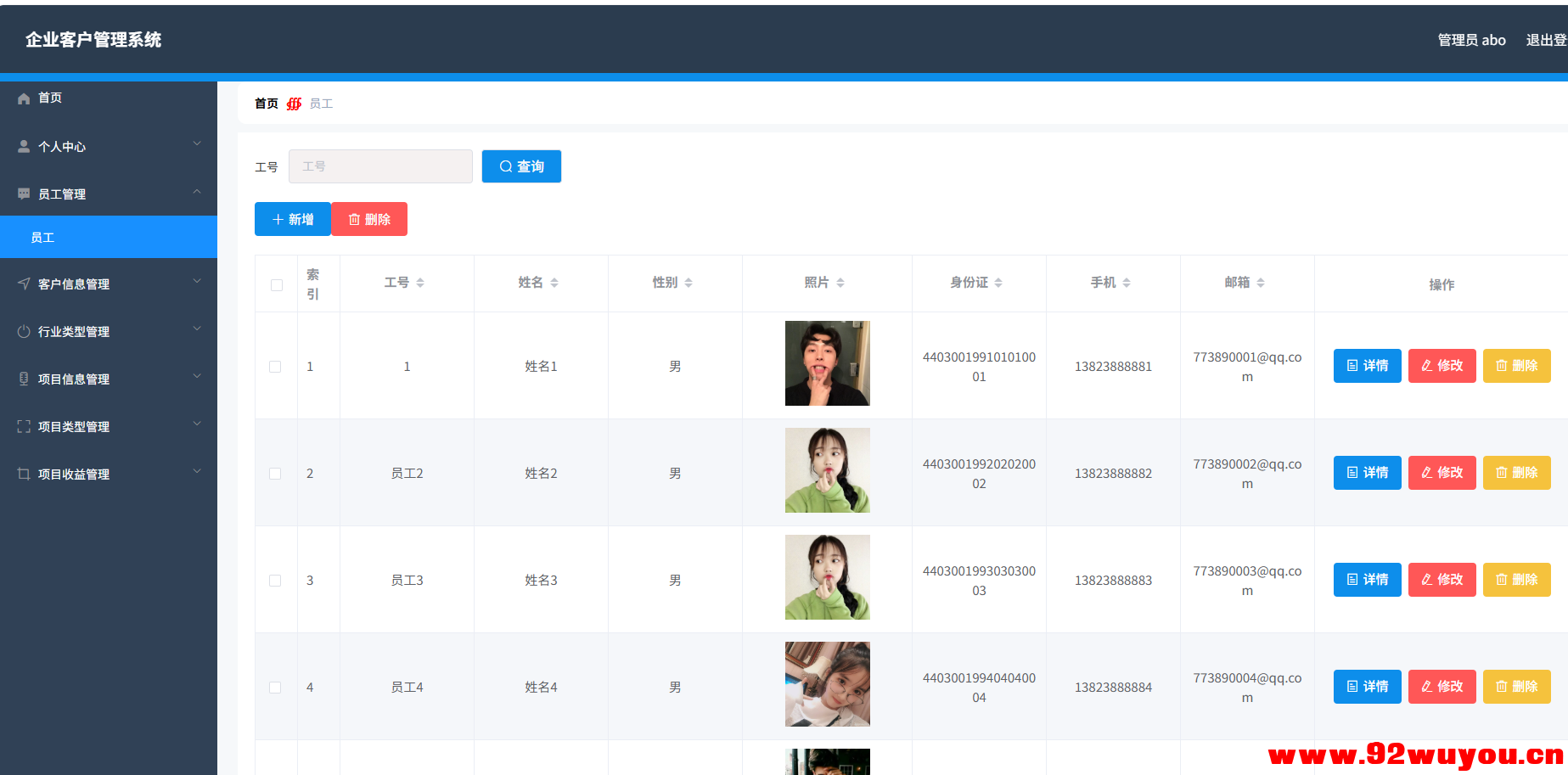This screenshot has width=1568, height=775.
Task: Click the megaphone icon next to 客户信息管理
Action: [x=24, y=284]
